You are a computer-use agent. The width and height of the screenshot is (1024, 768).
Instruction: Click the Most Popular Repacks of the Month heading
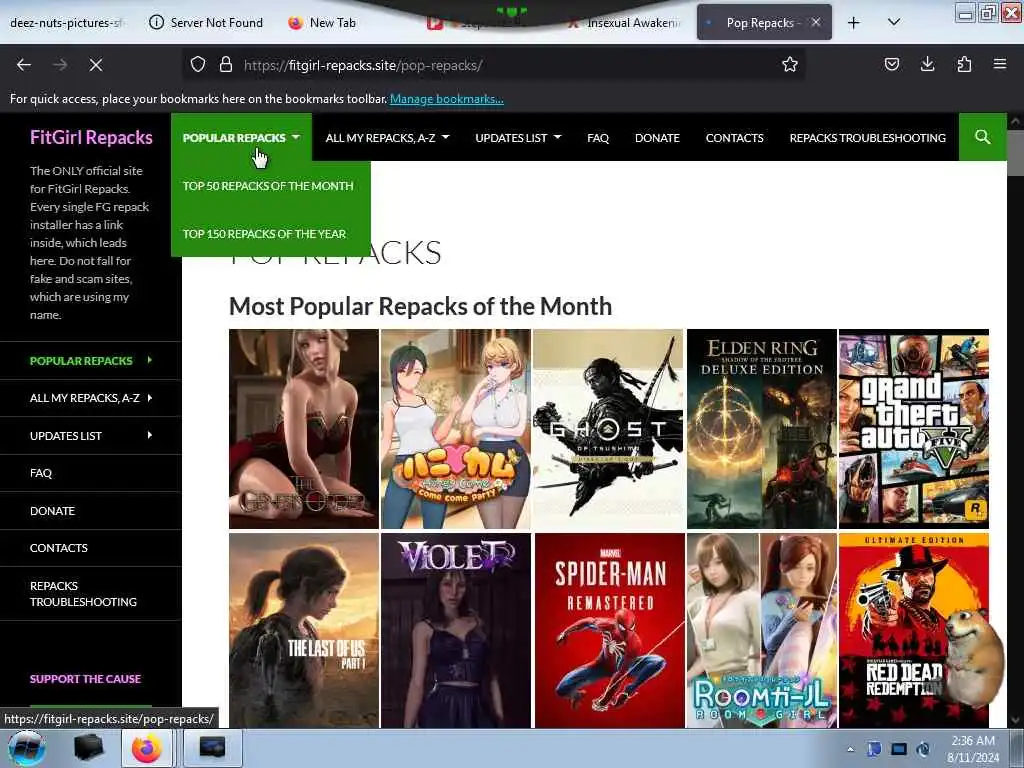pyautogui.click(x=421, y=306)
